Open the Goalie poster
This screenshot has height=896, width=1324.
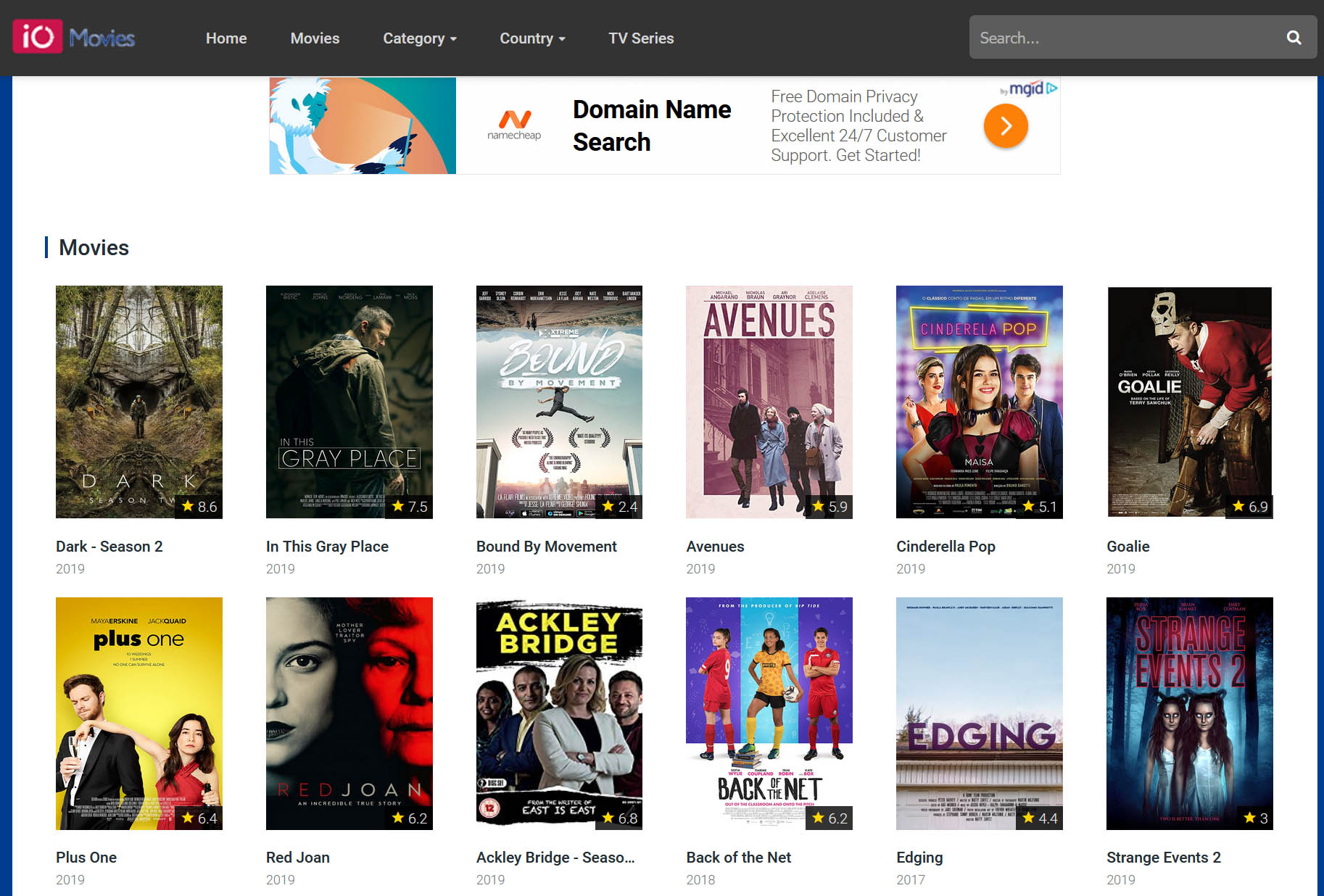click(1190, 402)
